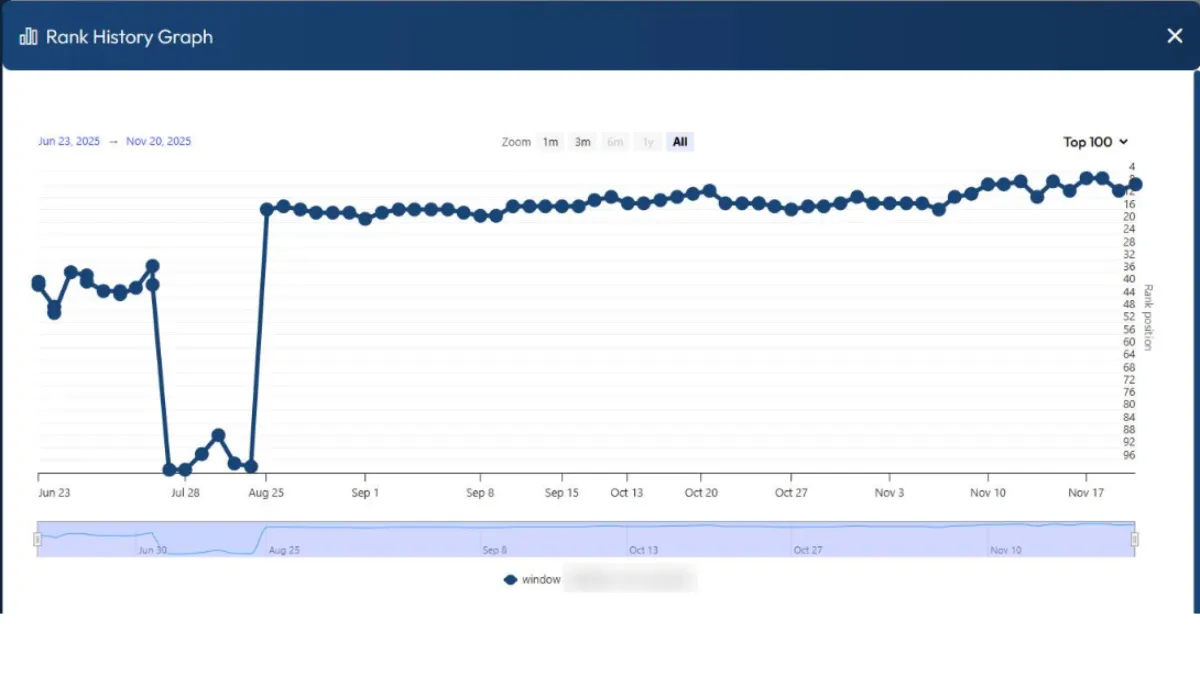Open the Top 100 dropdown

click(1097, 142)
